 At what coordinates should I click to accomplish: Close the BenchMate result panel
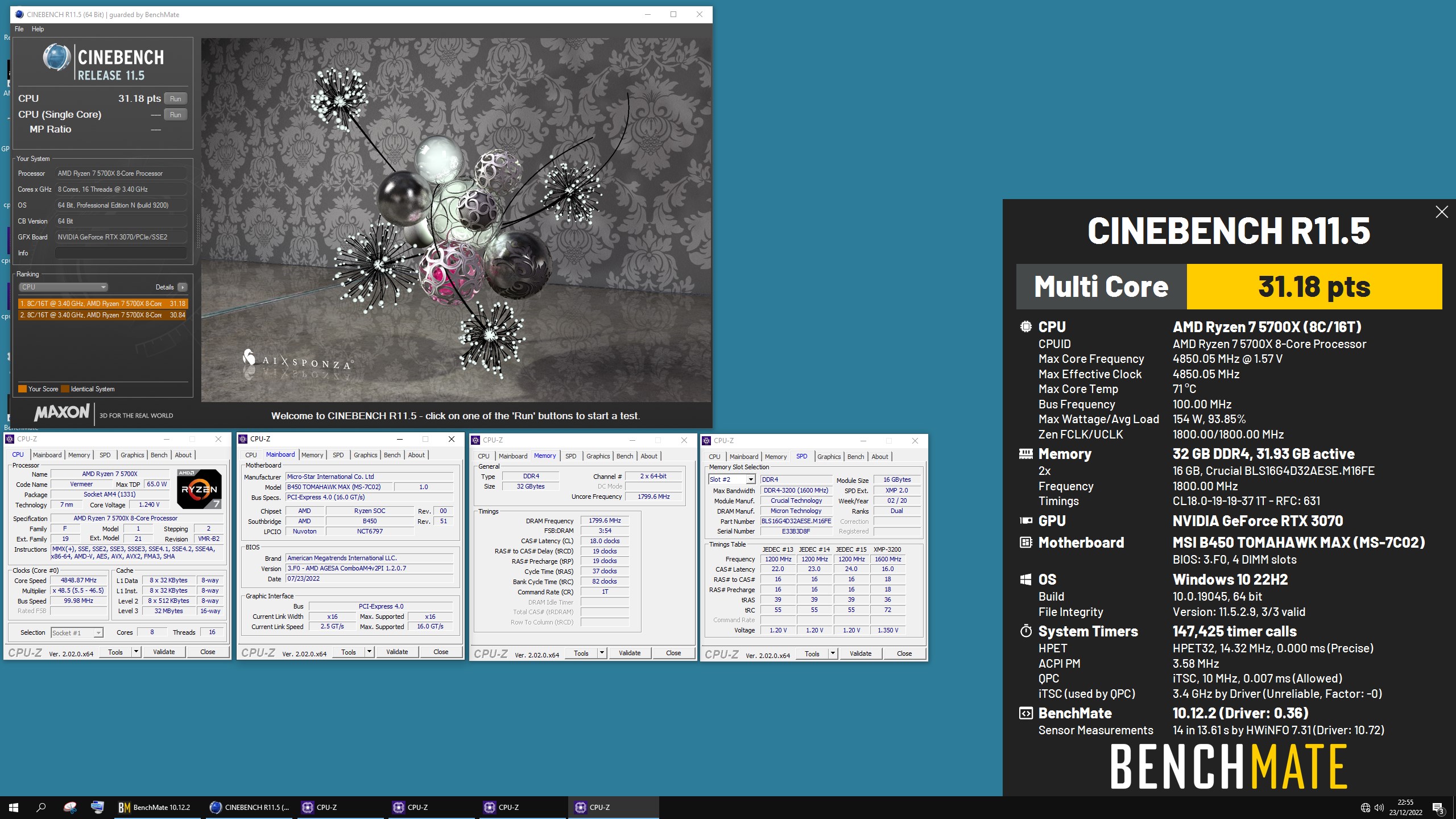[x=1441, y=212]
